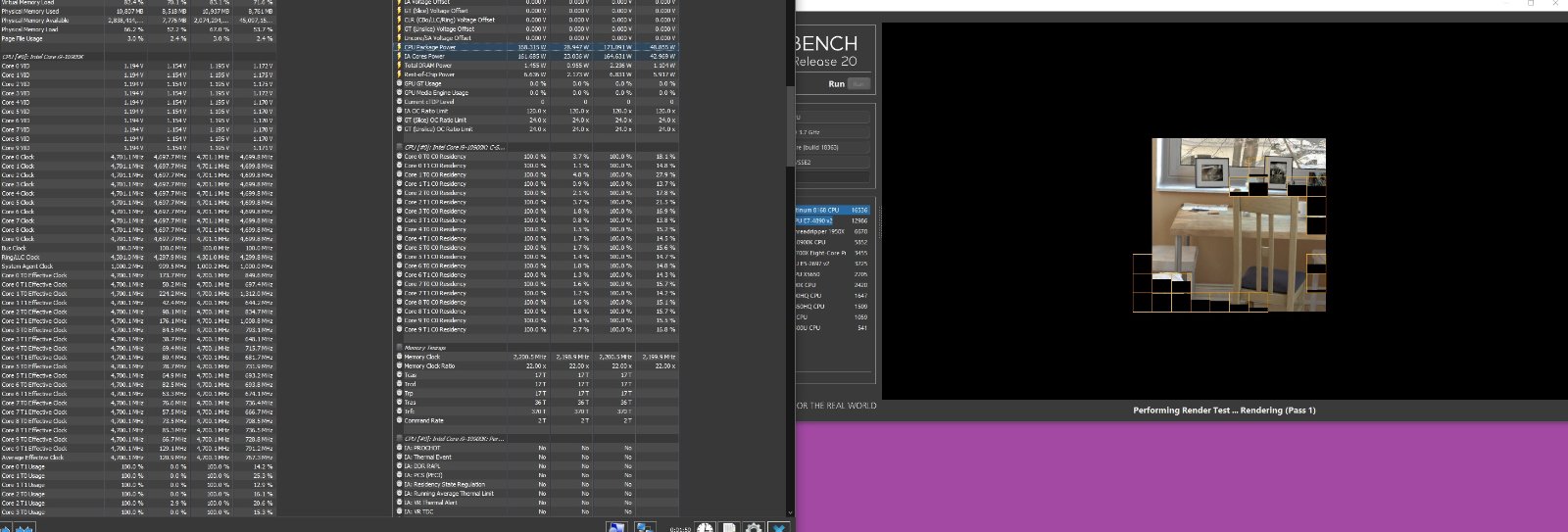Click the HWiNFO reset clock icon
This screenshot has height=532, width=1568.
click(705, 527)
